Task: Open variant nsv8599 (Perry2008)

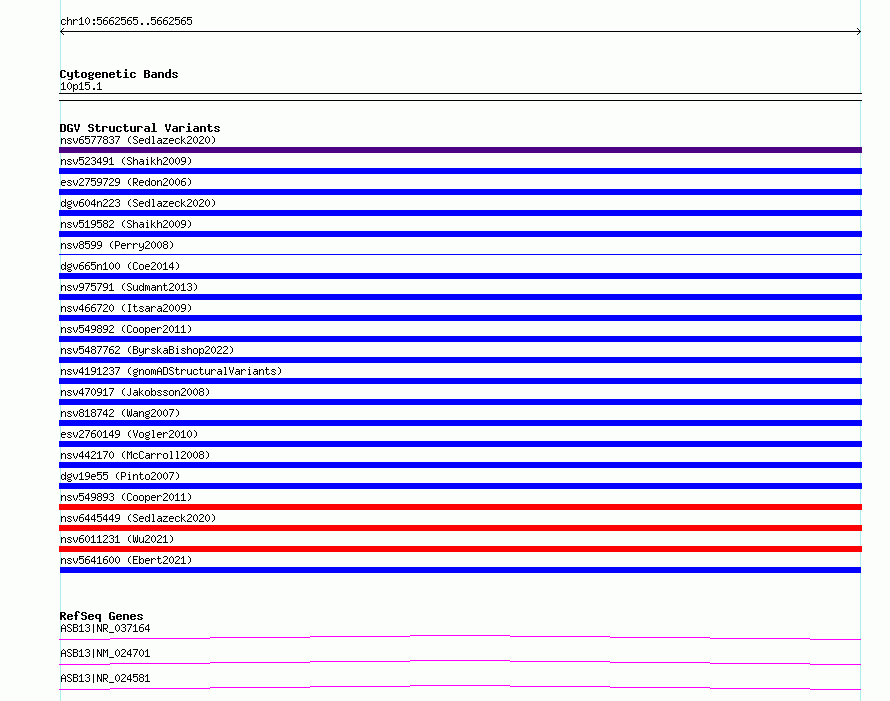Action: coord(117,245)
